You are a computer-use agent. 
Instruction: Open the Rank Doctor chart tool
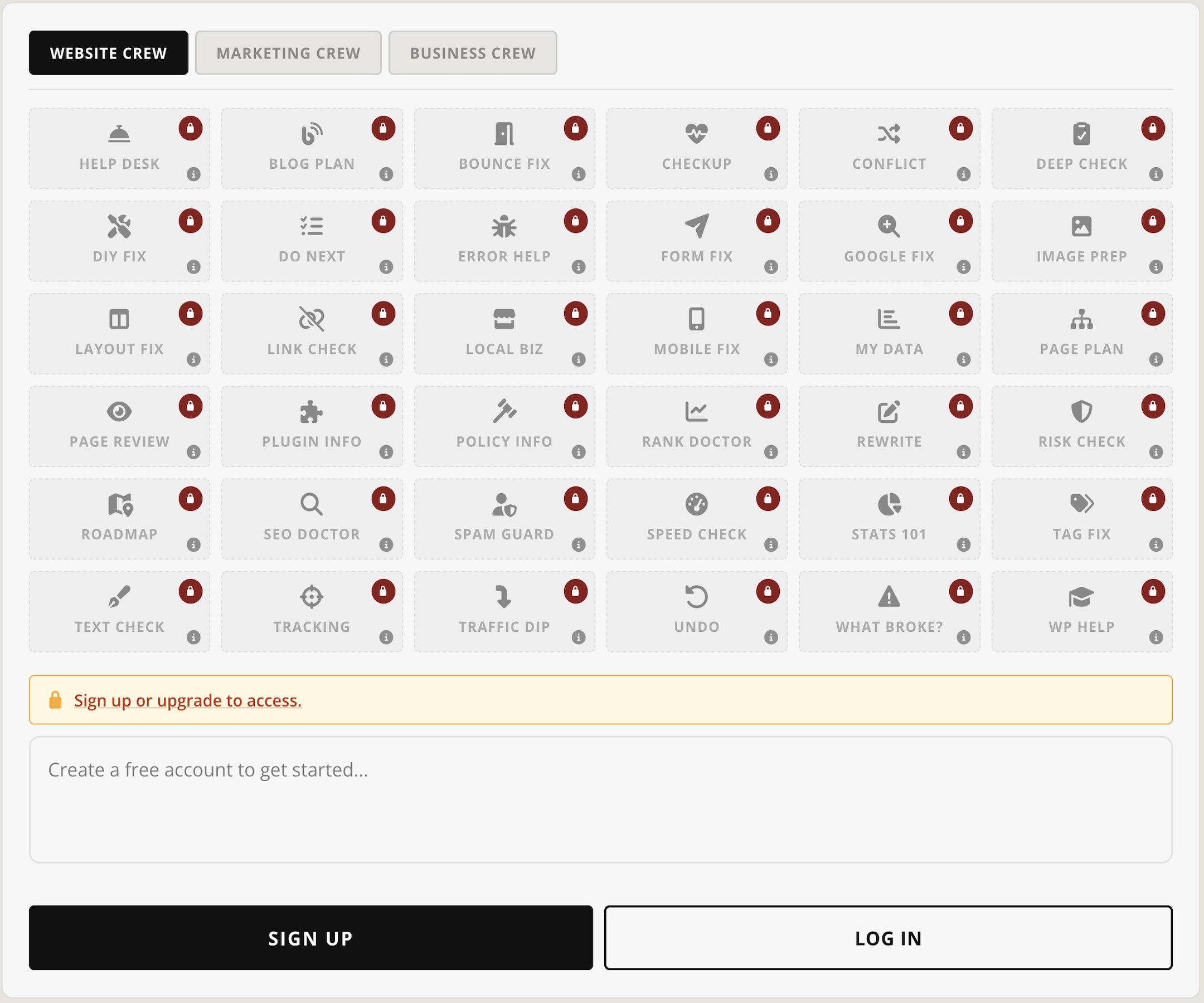pyautogui.click(x=697, y=426)
